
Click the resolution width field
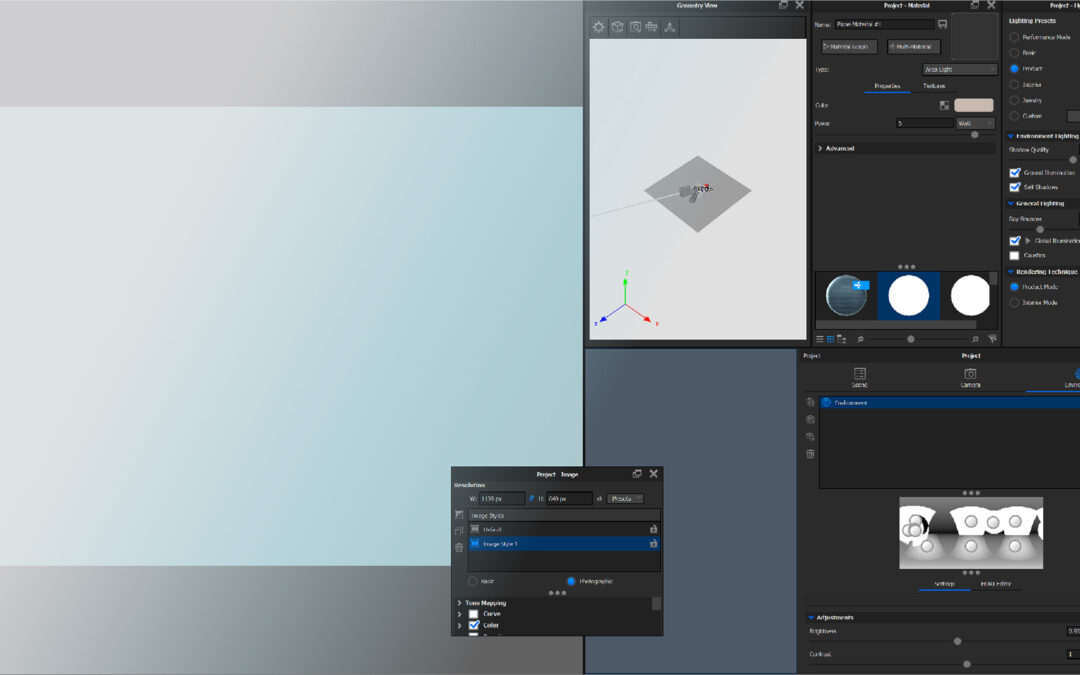tap(502, 499)
